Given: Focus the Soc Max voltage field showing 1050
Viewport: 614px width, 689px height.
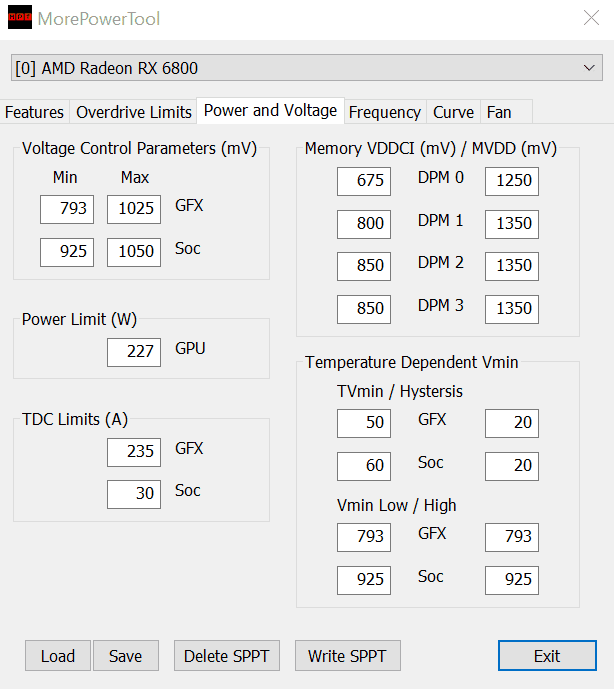Looking at the screenshot, I should click(134, 252).
